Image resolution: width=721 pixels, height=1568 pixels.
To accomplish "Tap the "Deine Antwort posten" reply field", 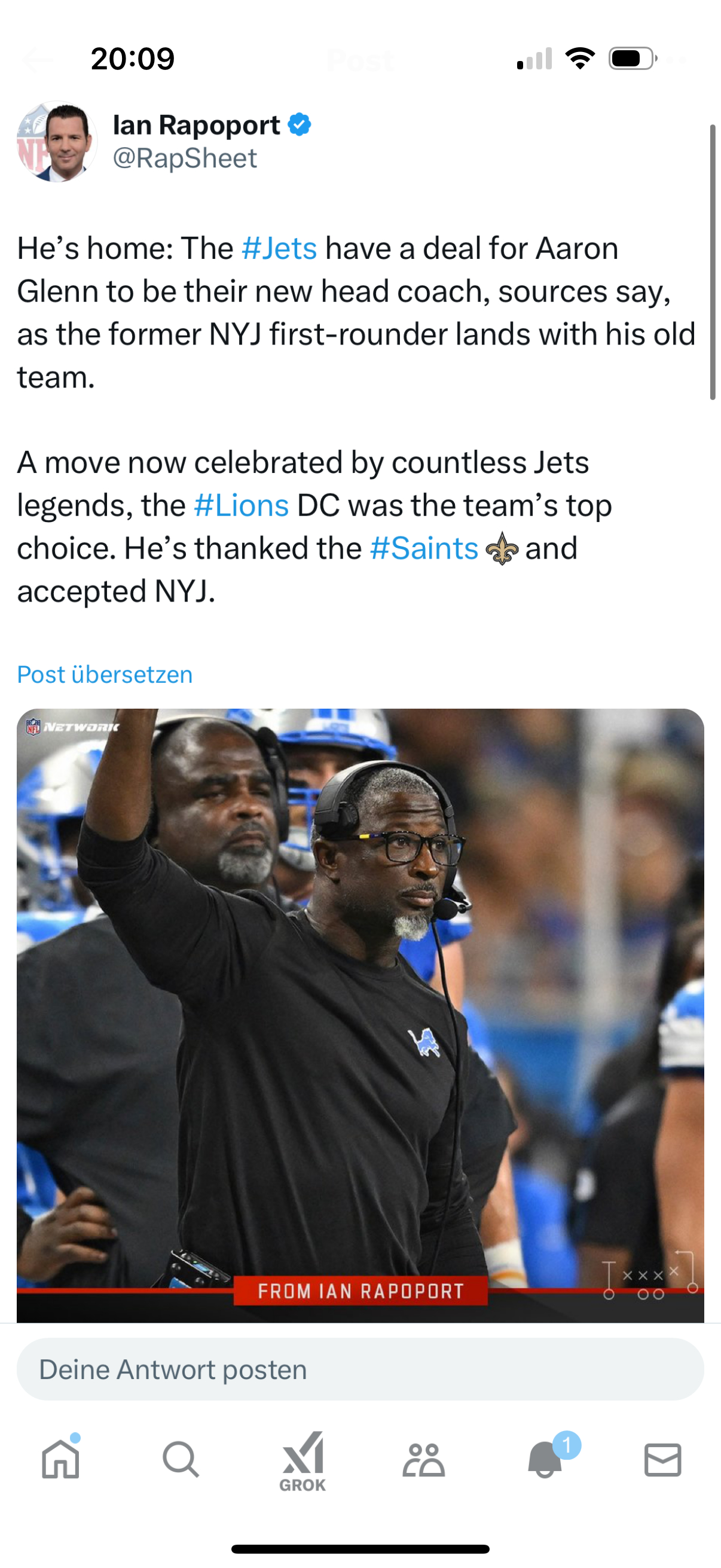I will (x=360, y=1369).
